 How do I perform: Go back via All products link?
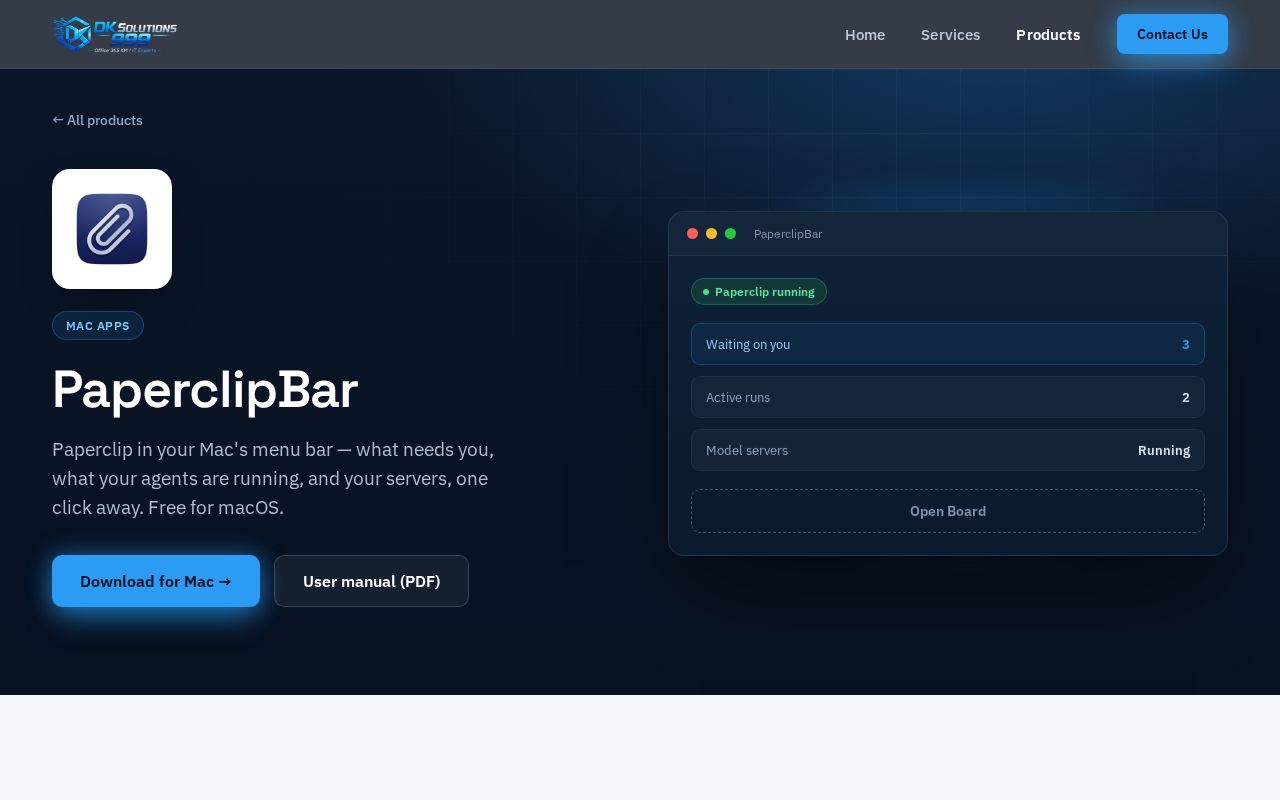tap(97, 120)
